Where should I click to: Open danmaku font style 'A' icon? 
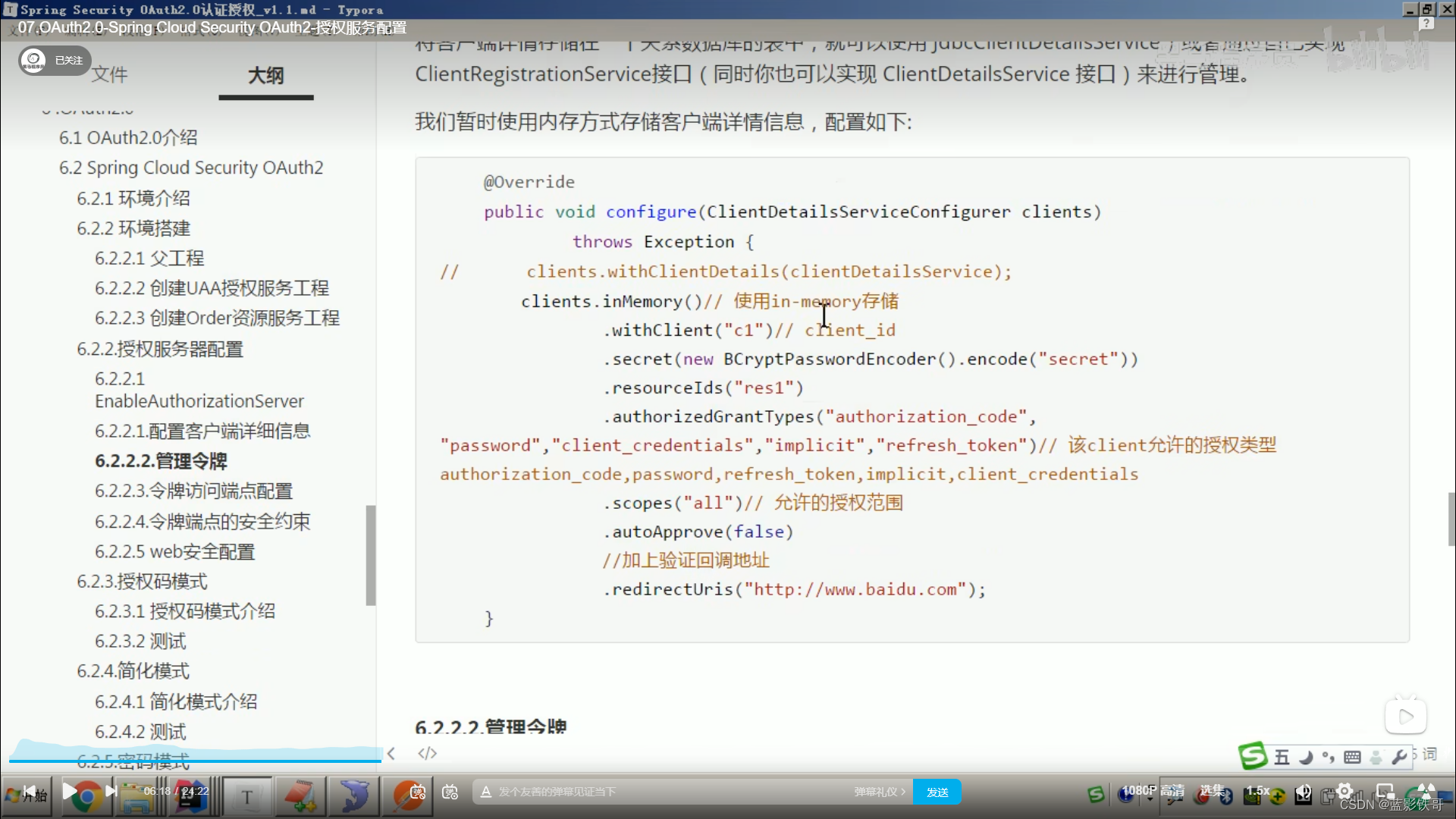(486, 792)
